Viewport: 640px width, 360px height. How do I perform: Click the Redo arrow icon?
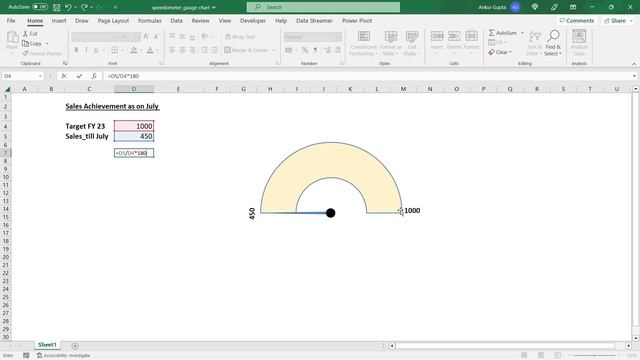click(84, 7)
